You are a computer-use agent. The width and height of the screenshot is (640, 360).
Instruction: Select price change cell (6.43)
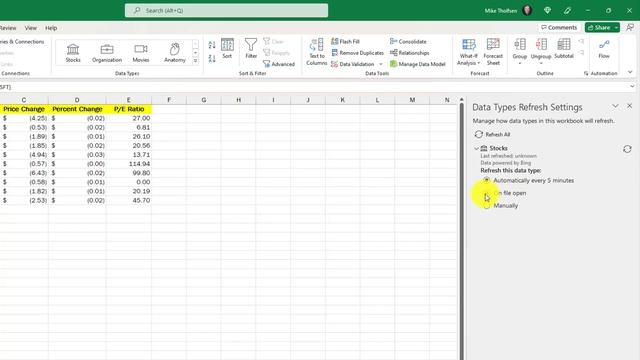[x=24, y=173]
